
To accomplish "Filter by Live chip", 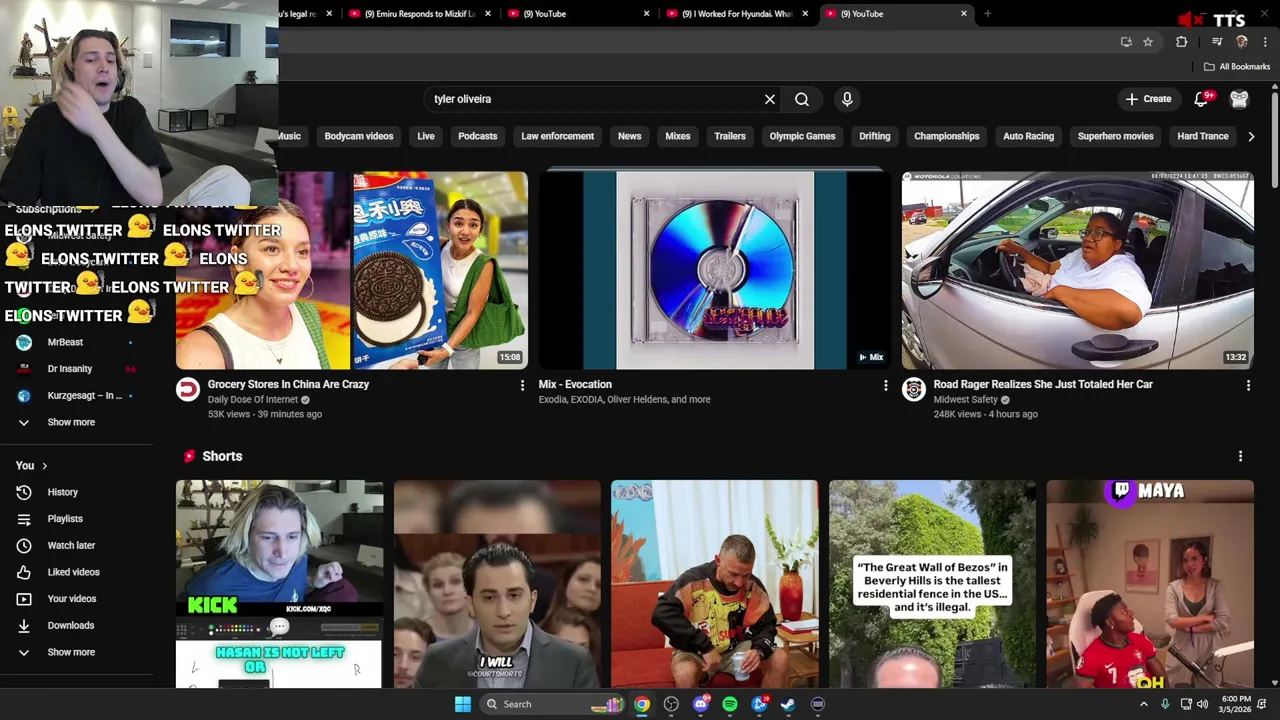I will point(426,136).
